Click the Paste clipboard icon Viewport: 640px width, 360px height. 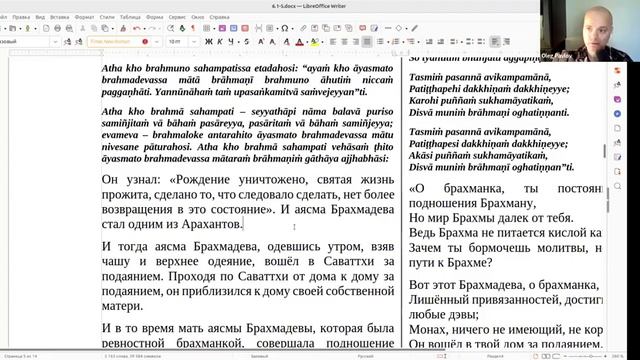coord(105,28)
